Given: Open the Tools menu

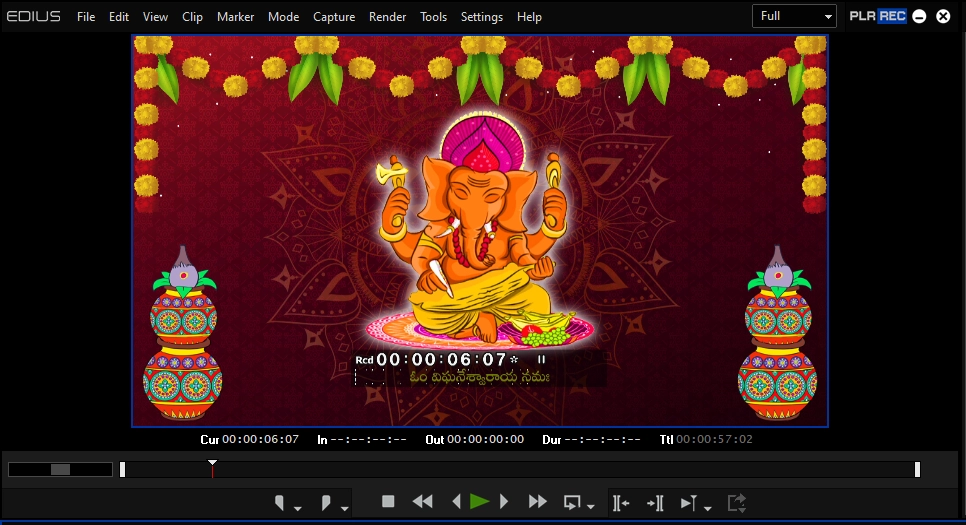Looking at the screenshot, I should point(434,17).
